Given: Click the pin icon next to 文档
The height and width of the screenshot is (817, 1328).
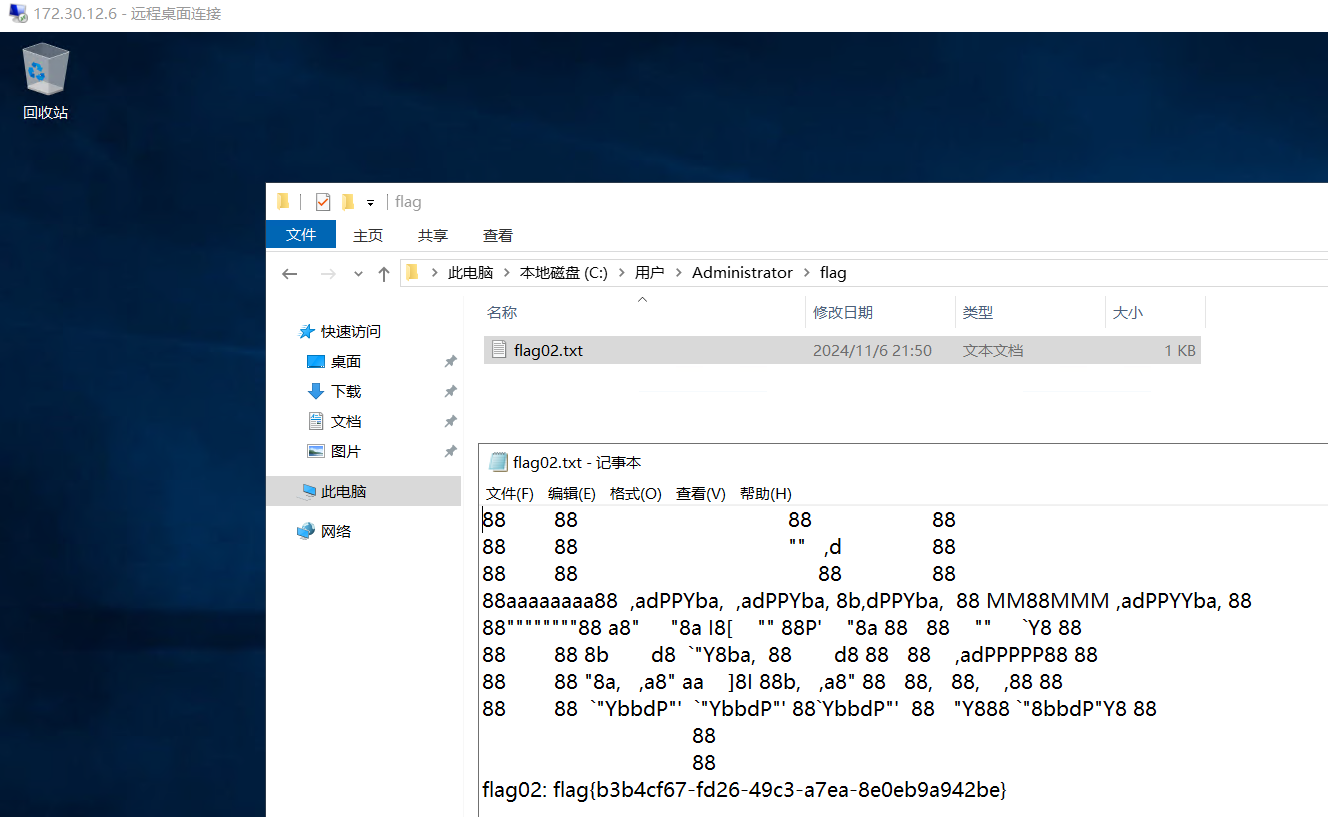Looking at the screenshot, I should point(450,421).
